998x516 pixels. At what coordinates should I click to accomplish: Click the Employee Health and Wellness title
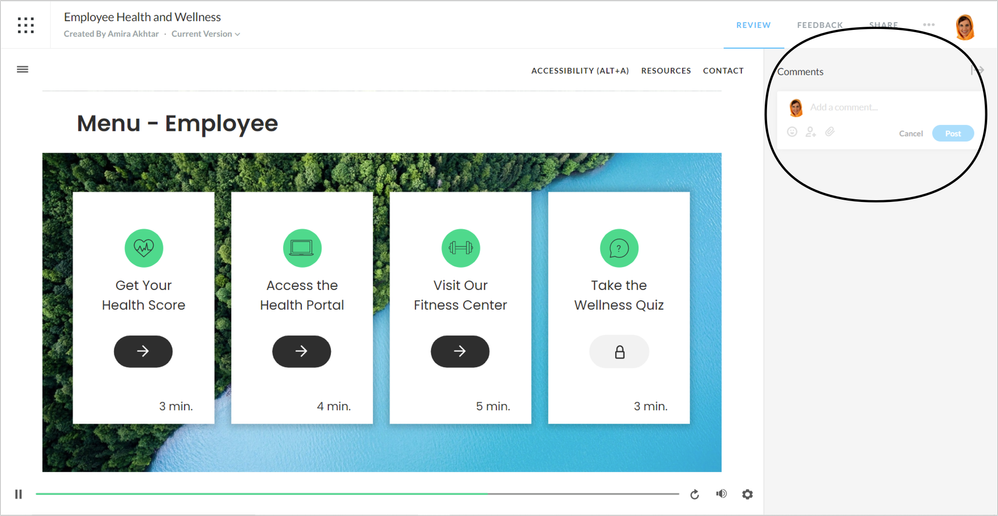tap(143, 17)
